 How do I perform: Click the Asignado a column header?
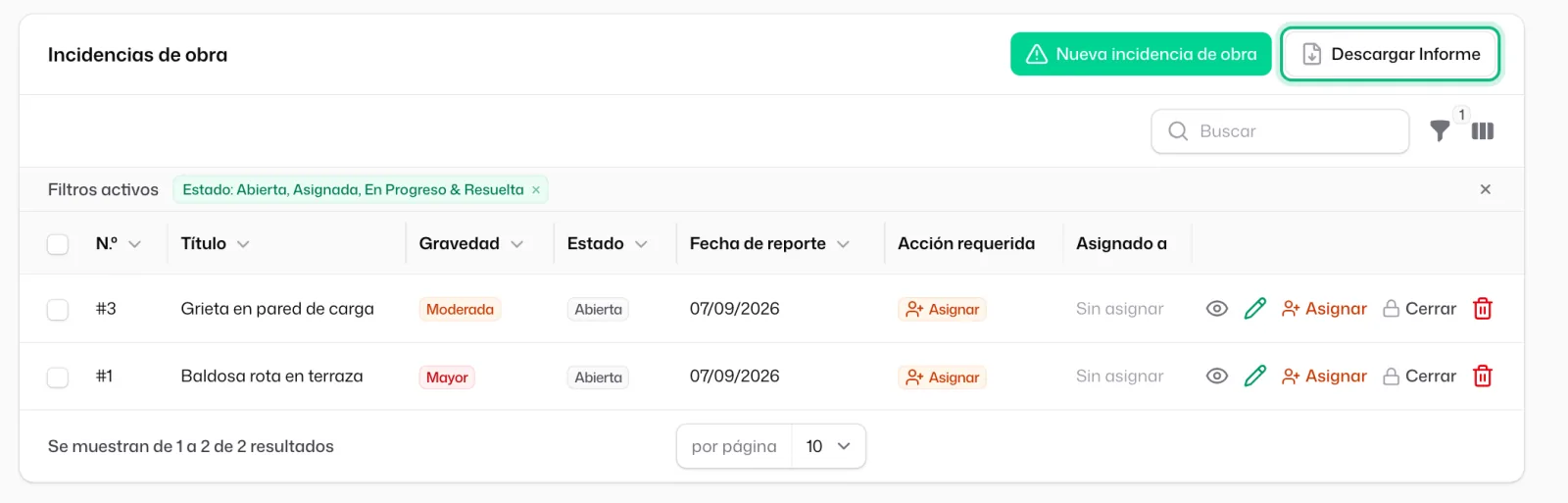click(x=1121, y=244)
